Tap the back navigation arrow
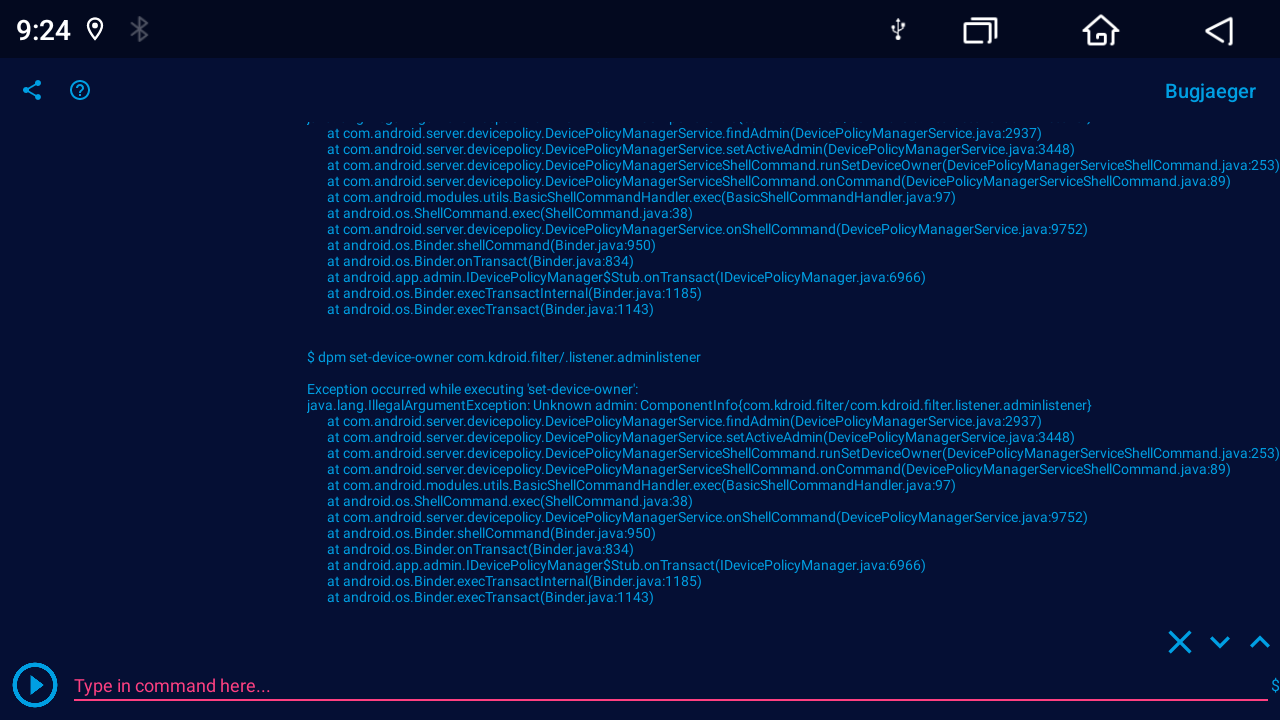1280x720 pixels. (x=1218, y=31)
